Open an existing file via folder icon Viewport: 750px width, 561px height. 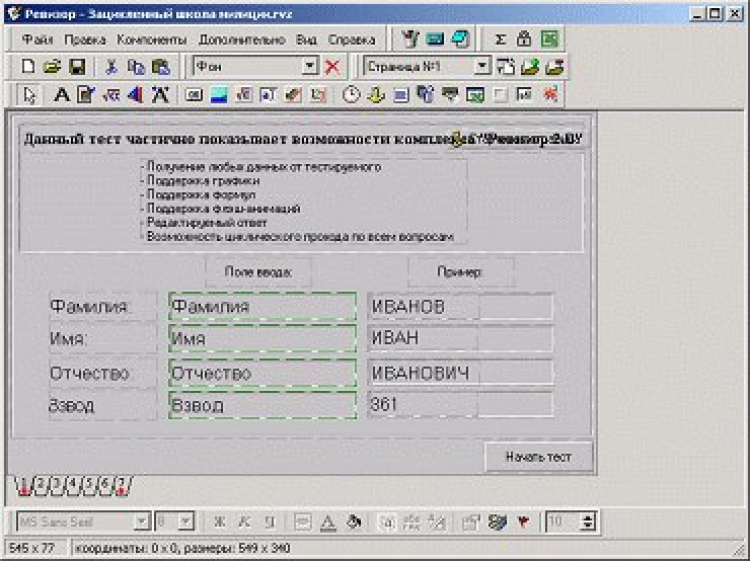pos(53,66)
